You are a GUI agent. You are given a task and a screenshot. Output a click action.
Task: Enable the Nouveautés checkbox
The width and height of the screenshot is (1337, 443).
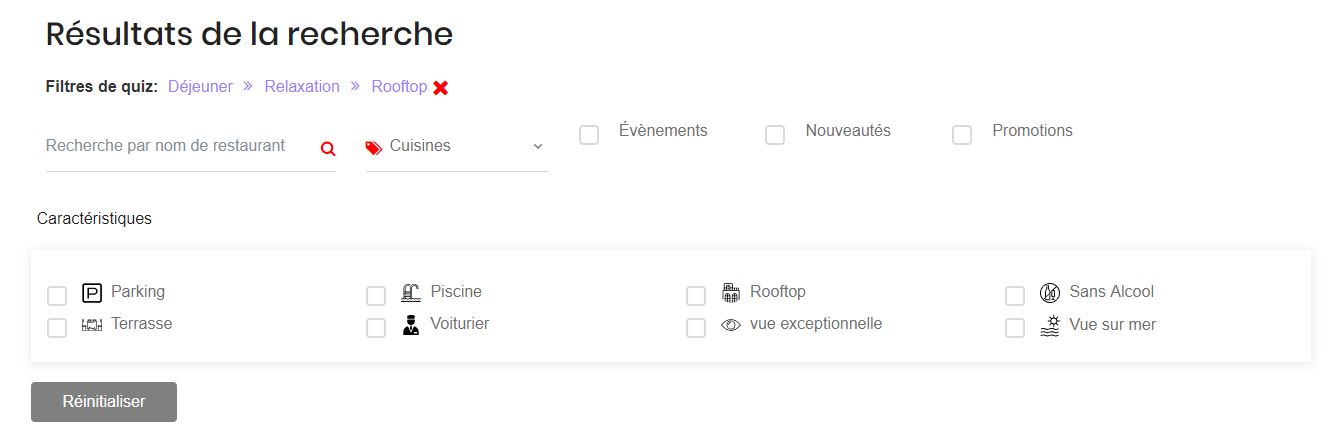pyautogui.click(x=775, y=135)
